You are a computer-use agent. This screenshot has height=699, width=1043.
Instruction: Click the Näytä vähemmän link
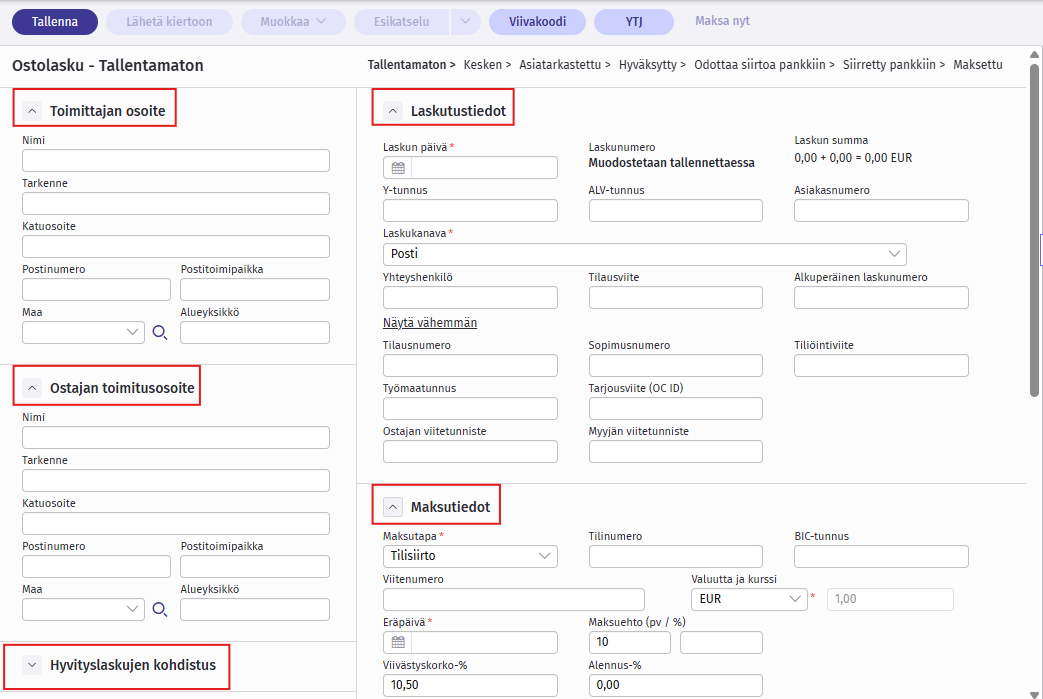[x=430, y=323]
